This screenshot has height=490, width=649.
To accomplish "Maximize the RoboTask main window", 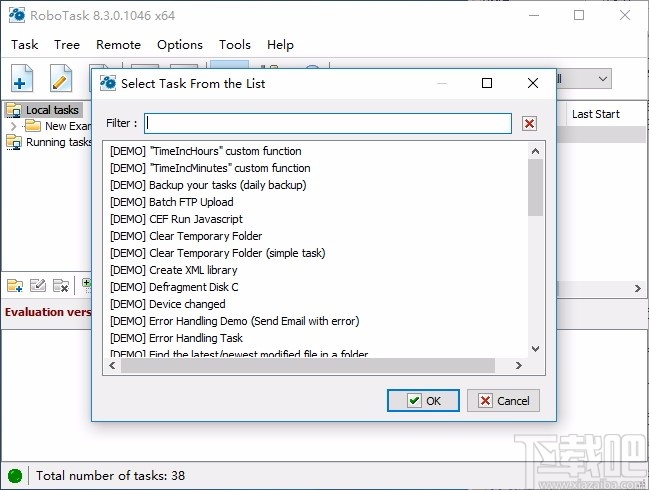I will [x=579, y=15].
